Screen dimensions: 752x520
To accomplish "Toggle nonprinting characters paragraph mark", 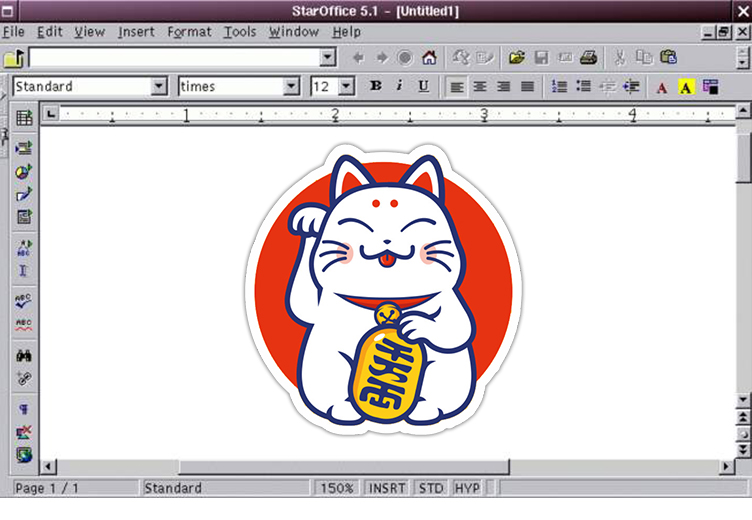I will point(24,409).
